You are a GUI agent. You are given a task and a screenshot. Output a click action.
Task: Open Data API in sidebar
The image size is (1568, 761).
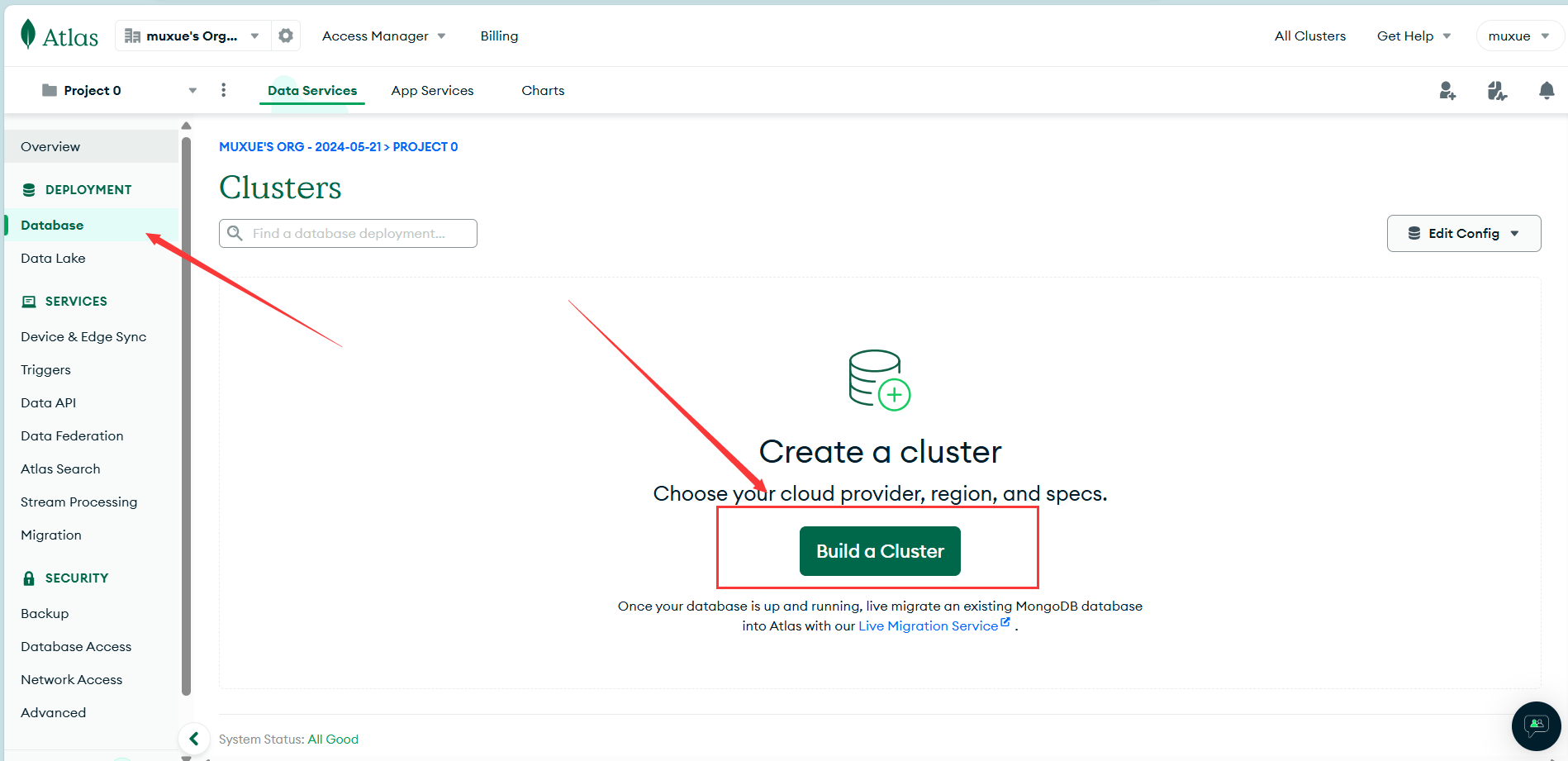(91, 402)
